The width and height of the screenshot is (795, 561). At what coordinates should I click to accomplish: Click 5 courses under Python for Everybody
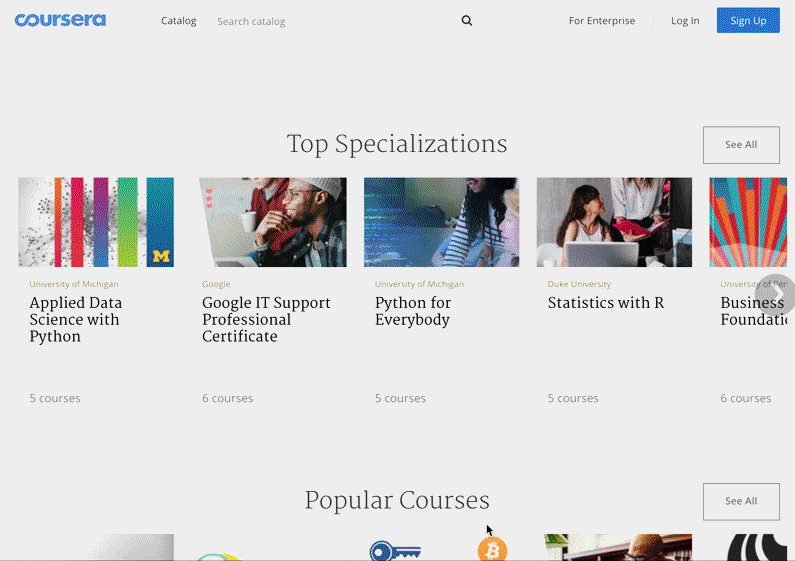[400, 398]
